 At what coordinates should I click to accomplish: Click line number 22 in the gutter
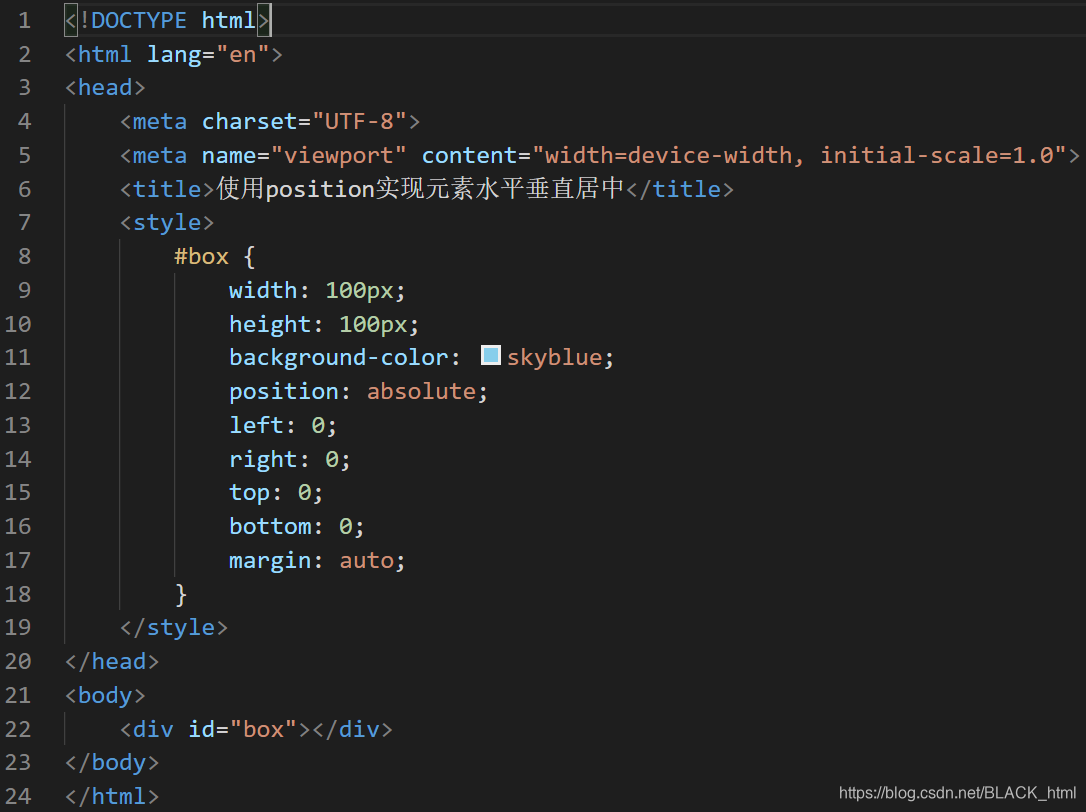point(18,729)
